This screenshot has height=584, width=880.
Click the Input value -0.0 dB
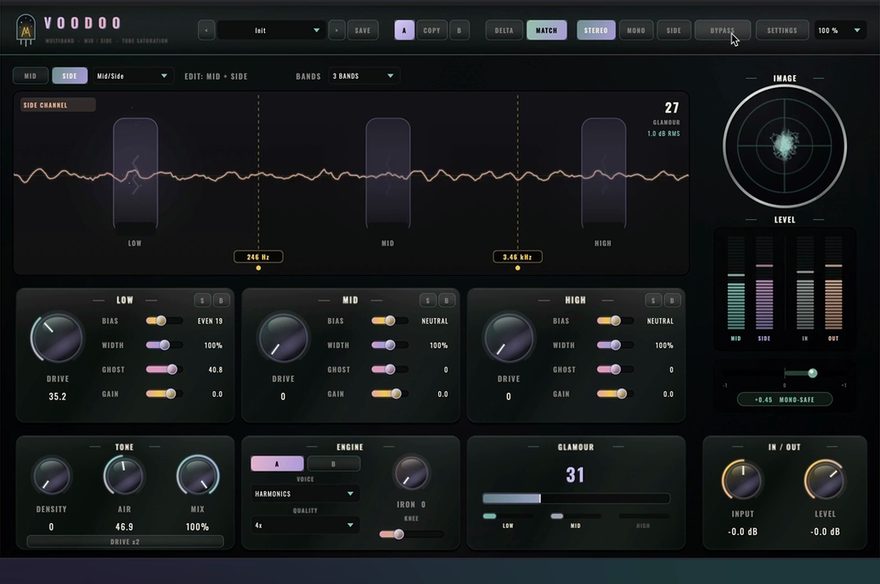742,531
